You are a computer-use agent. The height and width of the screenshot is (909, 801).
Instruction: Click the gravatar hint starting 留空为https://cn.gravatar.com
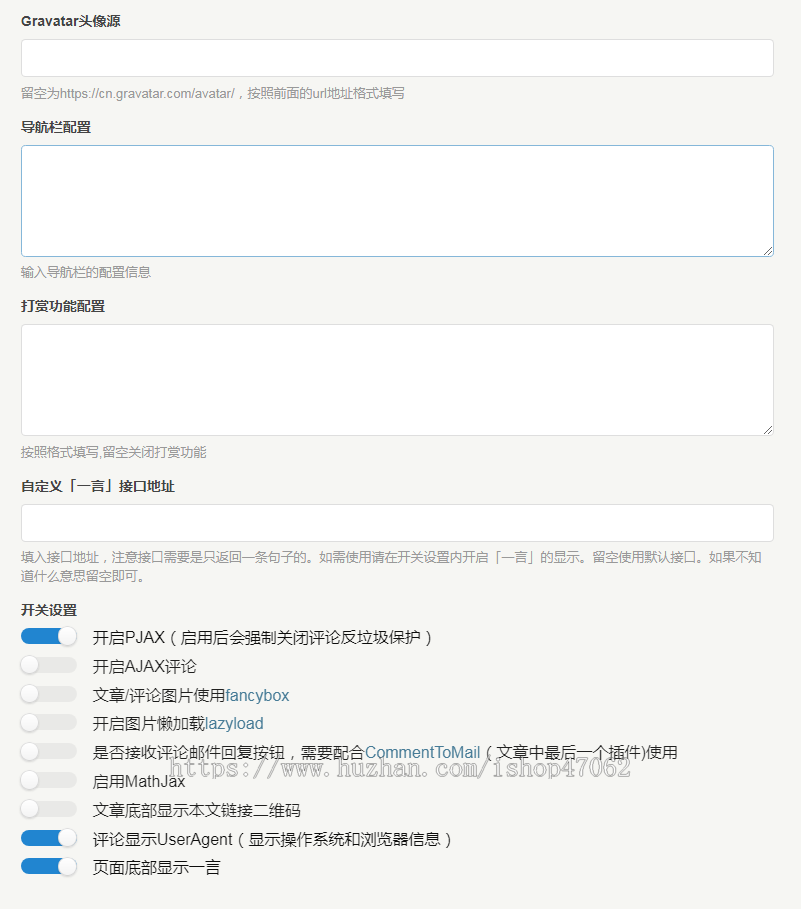point(213,93)
